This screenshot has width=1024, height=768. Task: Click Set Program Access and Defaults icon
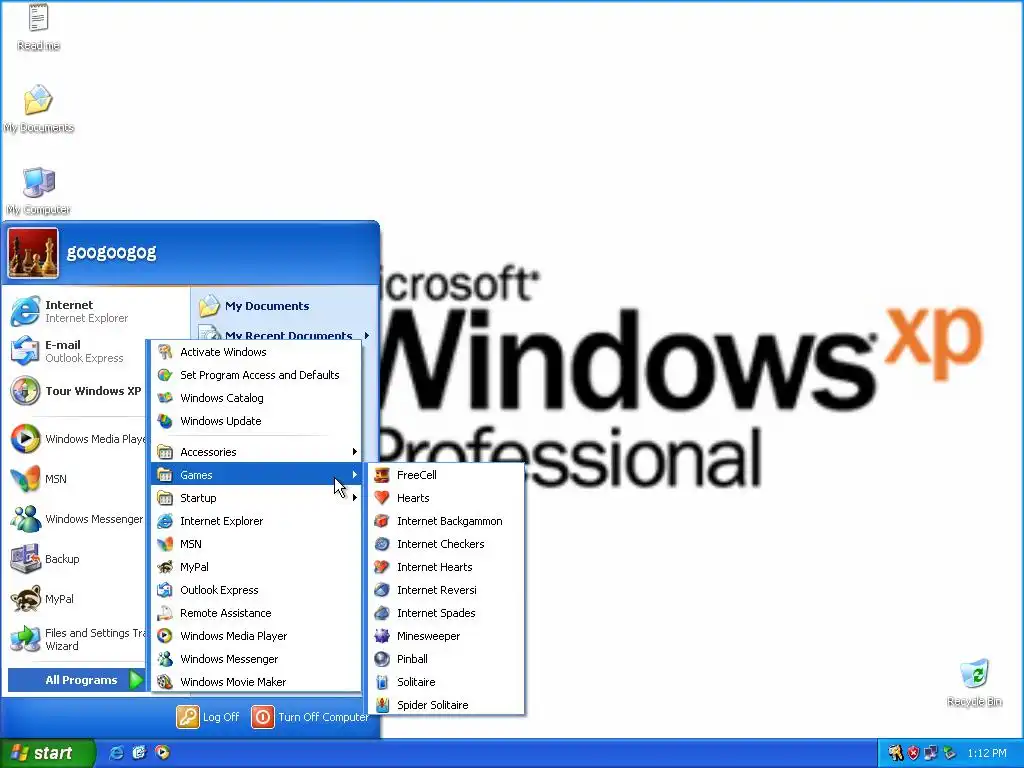(x=165, y=375)
